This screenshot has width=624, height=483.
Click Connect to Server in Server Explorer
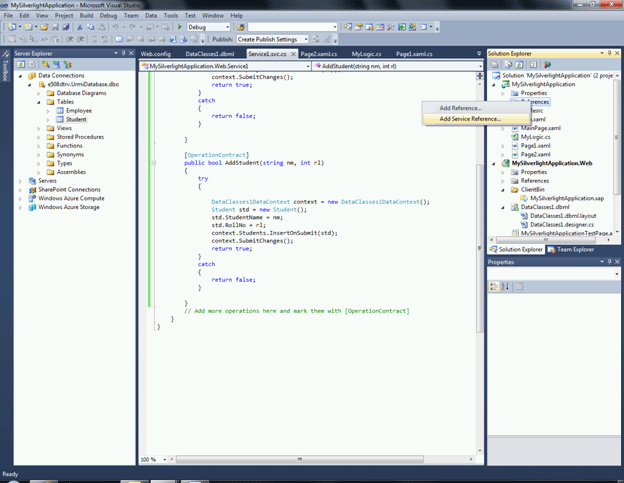pos(57,64)
